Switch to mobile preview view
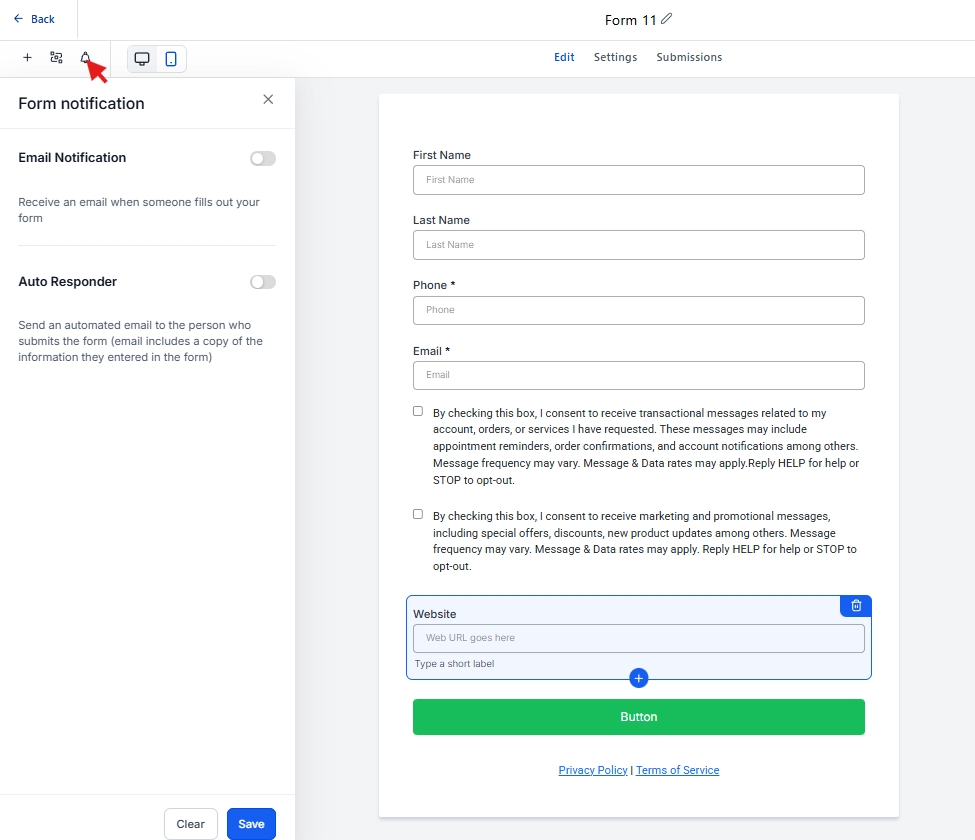 pyautogui.click(x=171, y=59)
